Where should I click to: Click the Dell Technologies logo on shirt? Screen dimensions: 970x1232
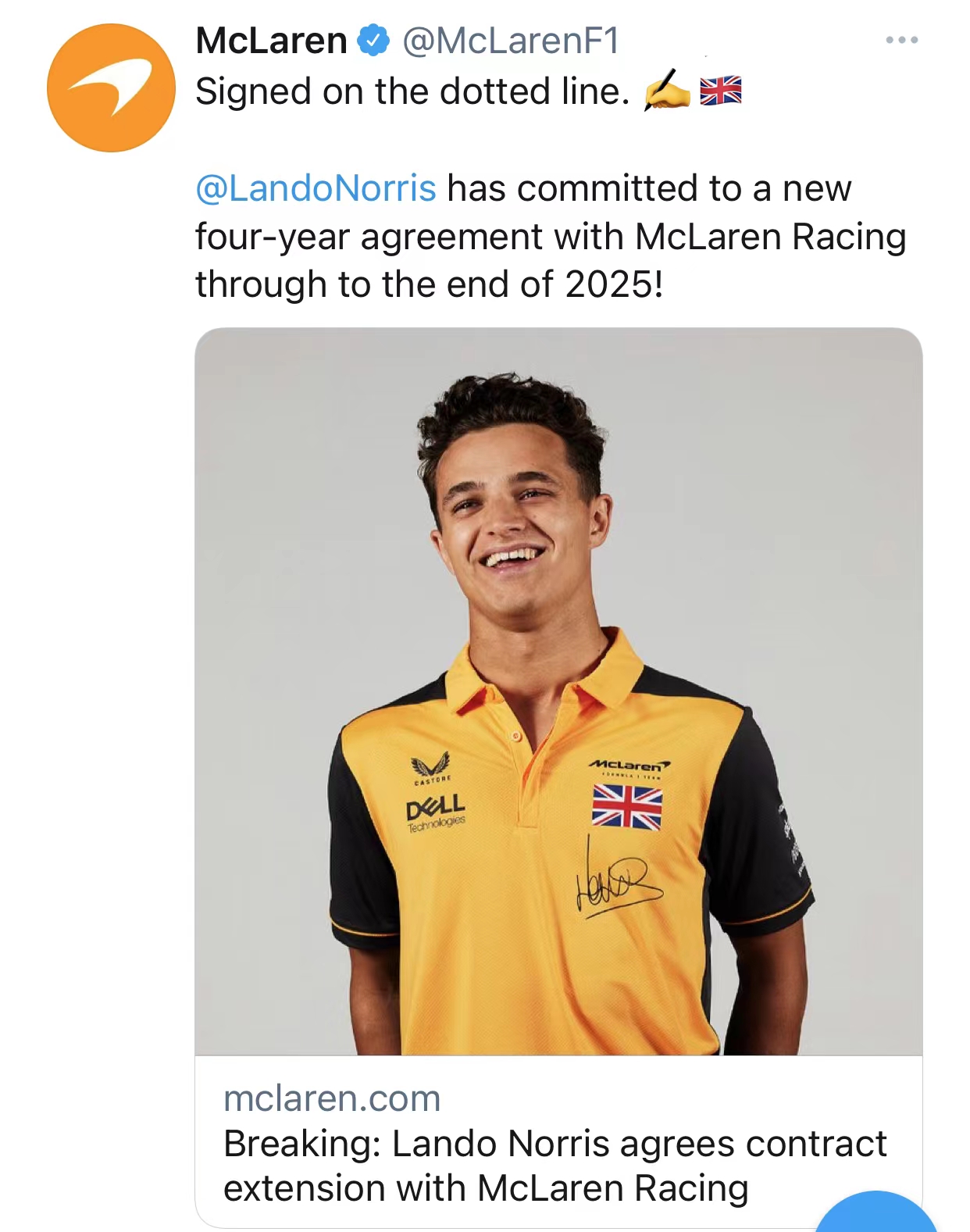435,814
